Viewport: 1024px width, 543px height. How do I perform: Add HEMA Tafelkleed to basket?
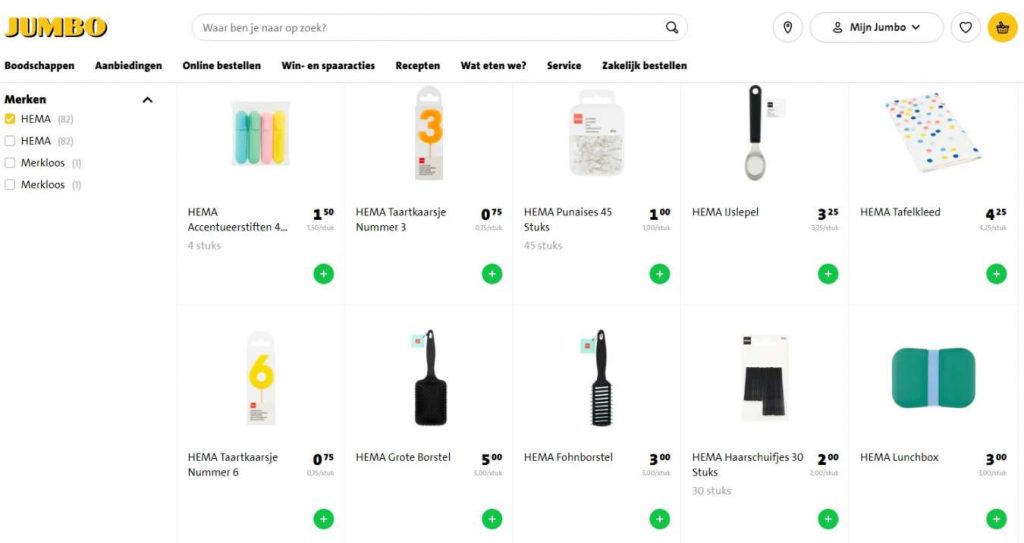(996, 274)
